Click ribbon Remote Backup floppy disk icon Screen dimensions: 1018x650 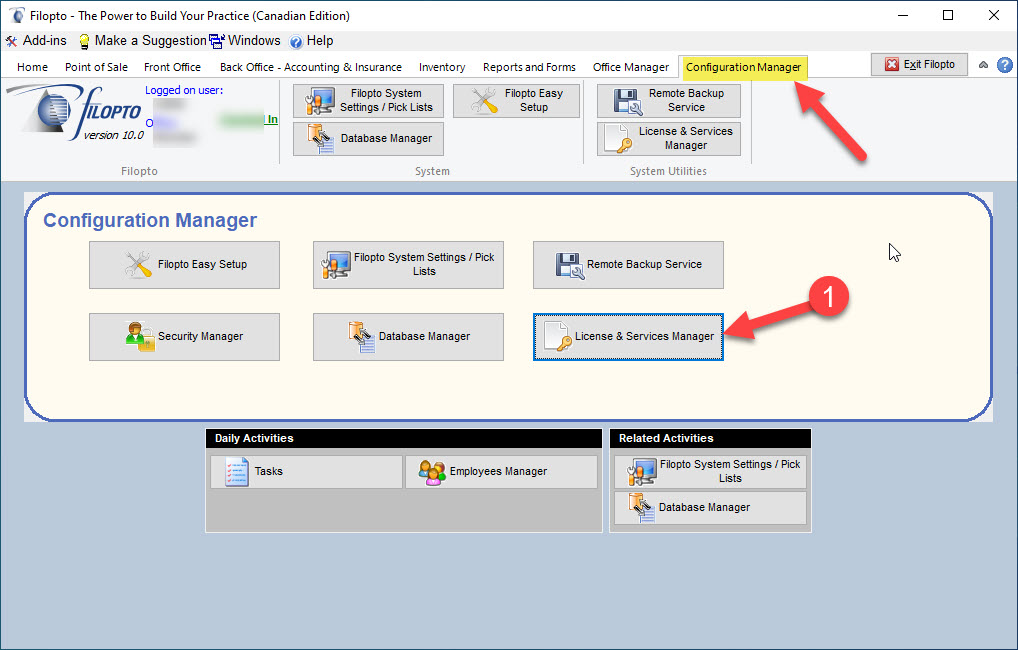point(628,101)
